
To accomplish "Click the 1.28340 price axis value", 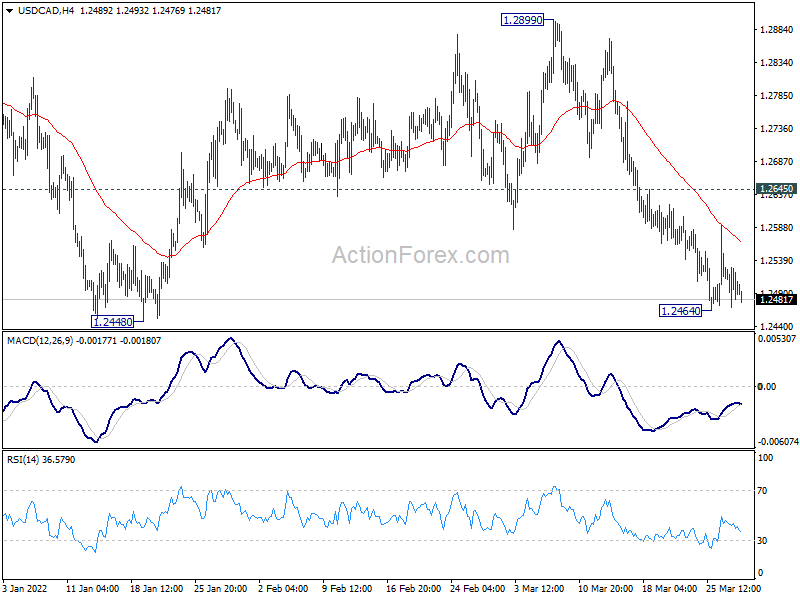I will [777, 63].
